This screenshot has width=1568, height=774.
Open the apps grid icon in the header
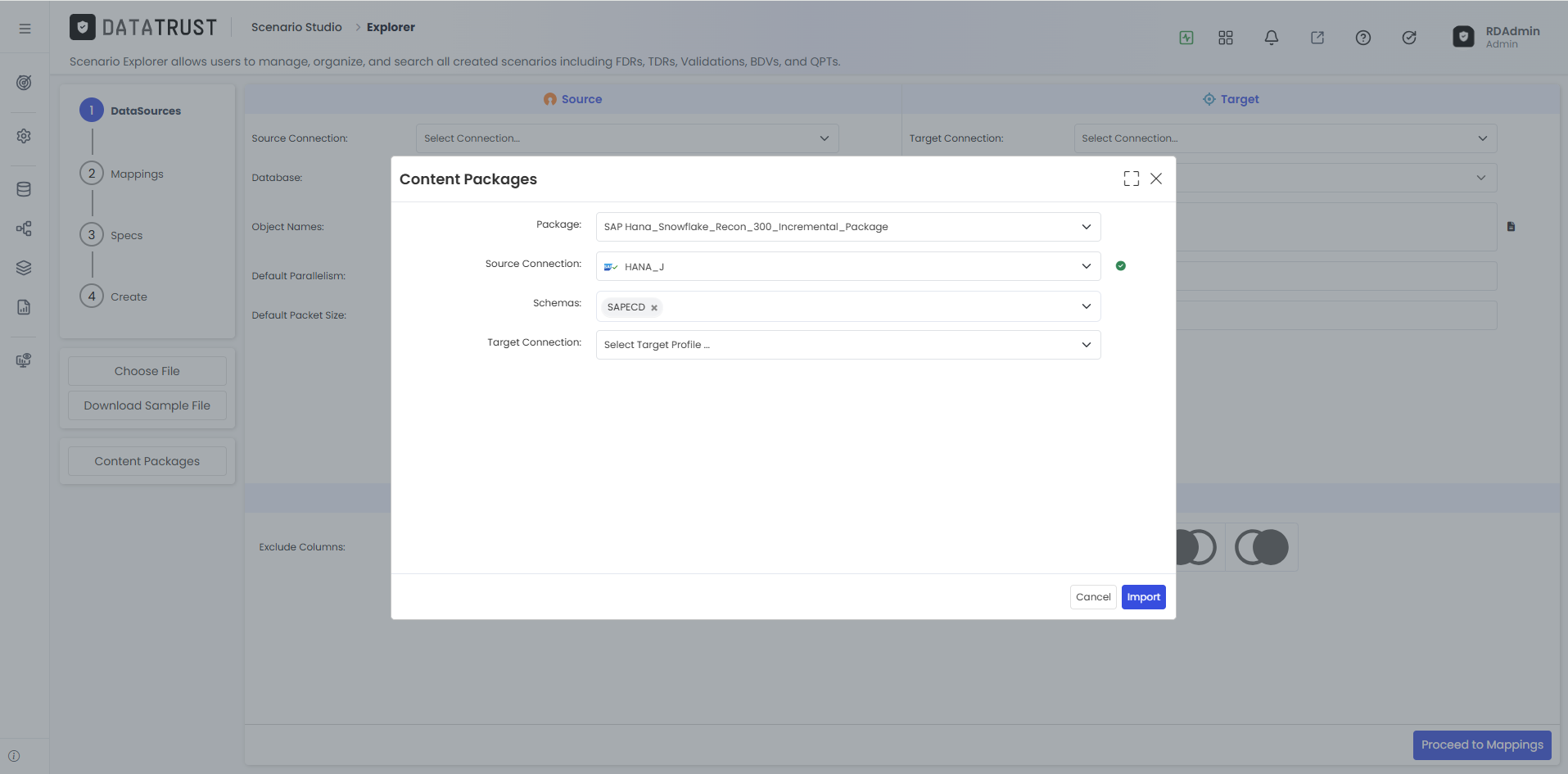click(1226, 38)
